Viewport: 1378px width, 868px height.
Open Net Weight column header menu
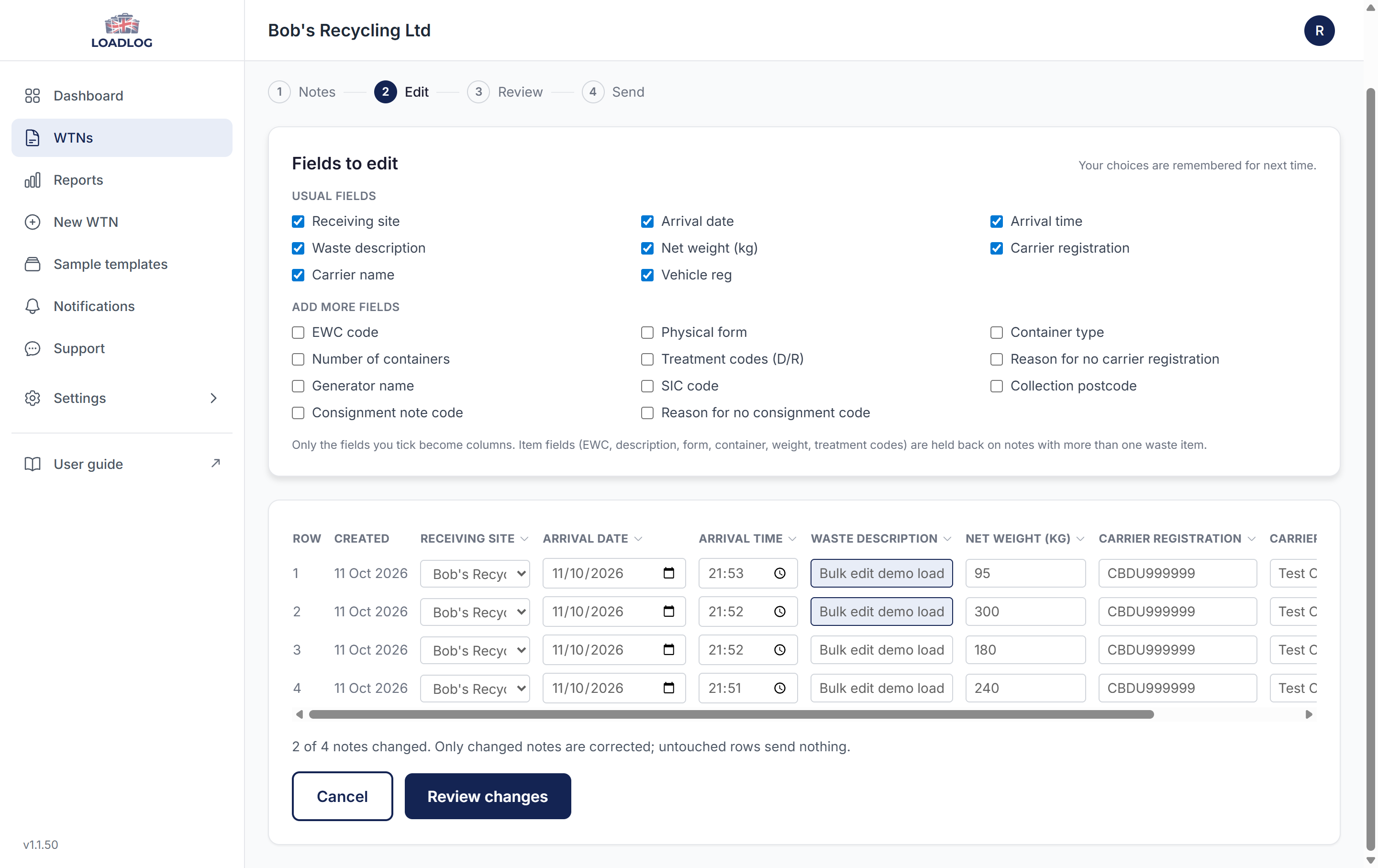coord(1080,539)
